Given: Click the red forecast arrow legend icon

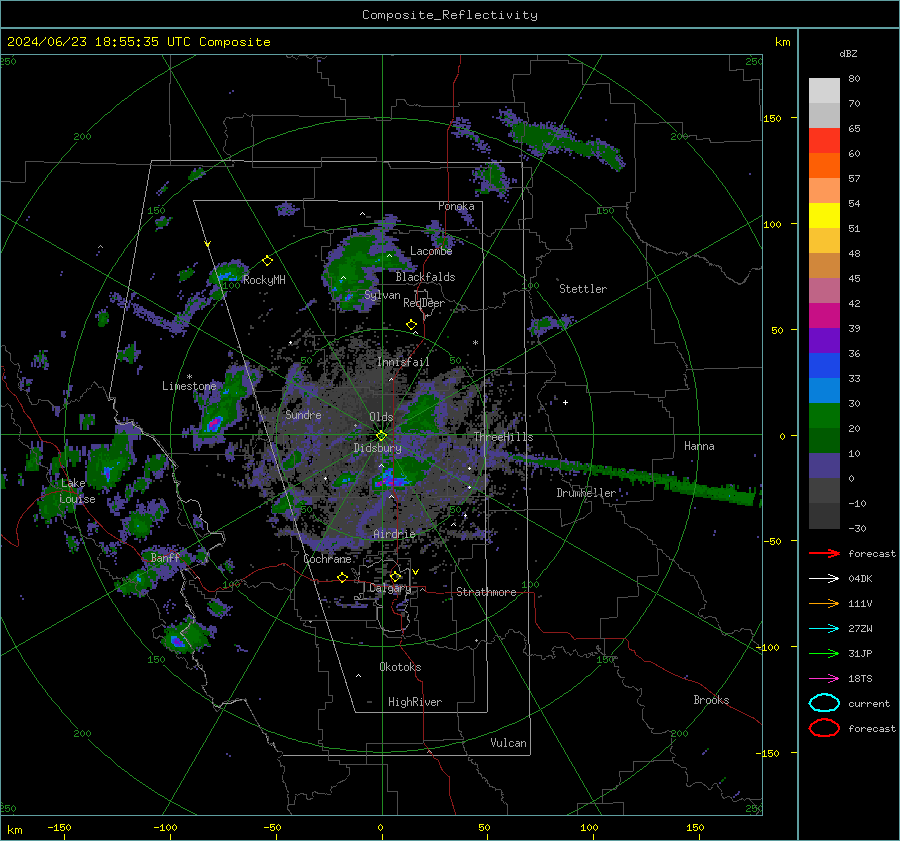Looking at the screenshot, I should coord(824,553).
